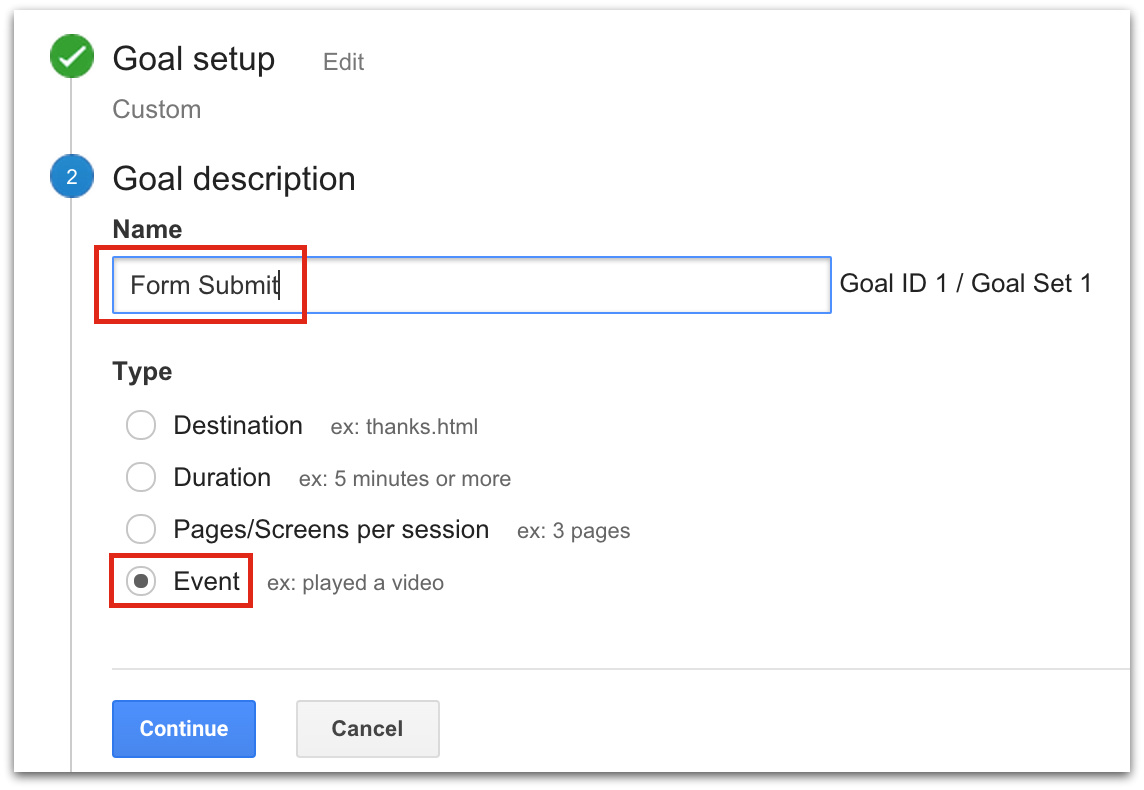Click the Goal ID 1 / Goal Set 1 text
1144x790 pixels.
(965, 284)
